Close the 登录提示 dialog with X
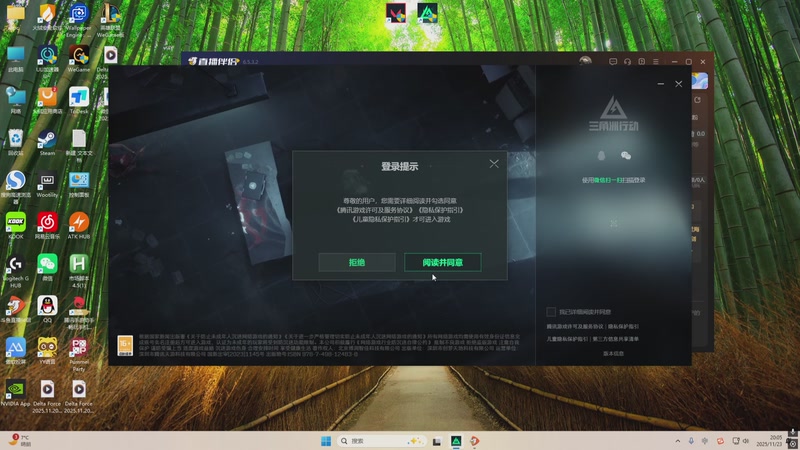This screenshot has height=450, width=800. [494, 164]
